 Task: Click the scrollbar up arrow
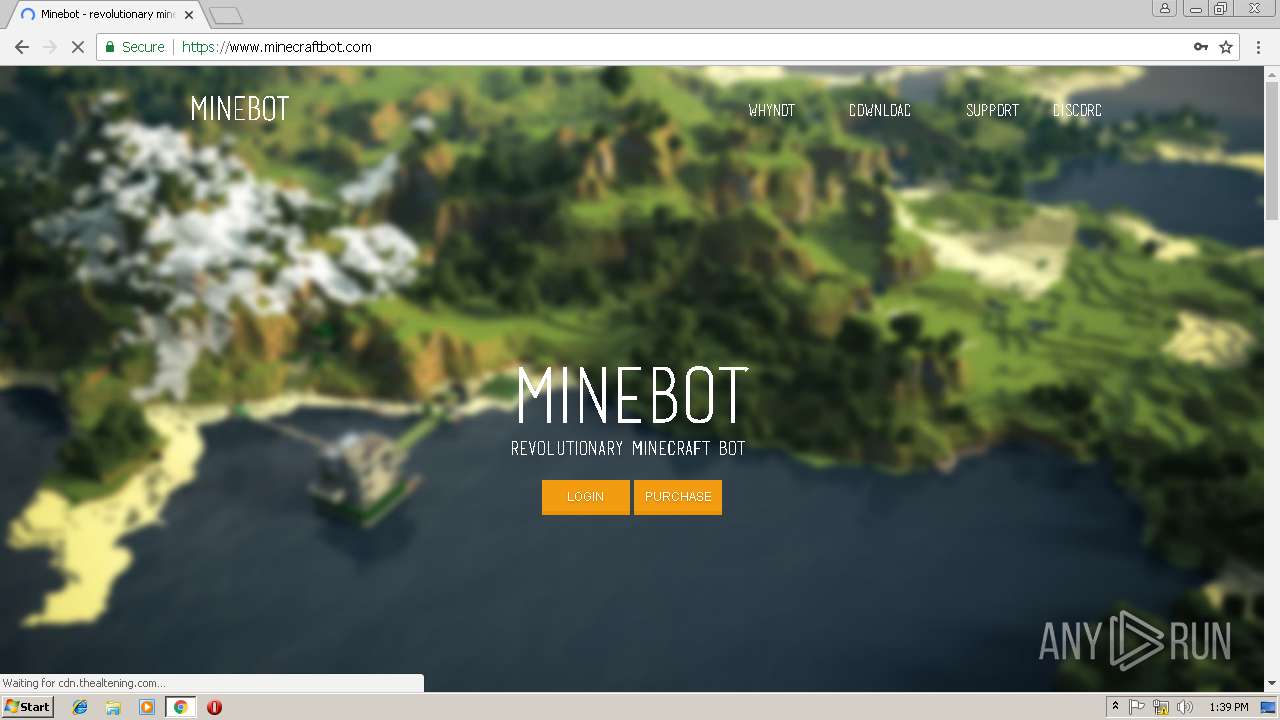point(1272,72)
